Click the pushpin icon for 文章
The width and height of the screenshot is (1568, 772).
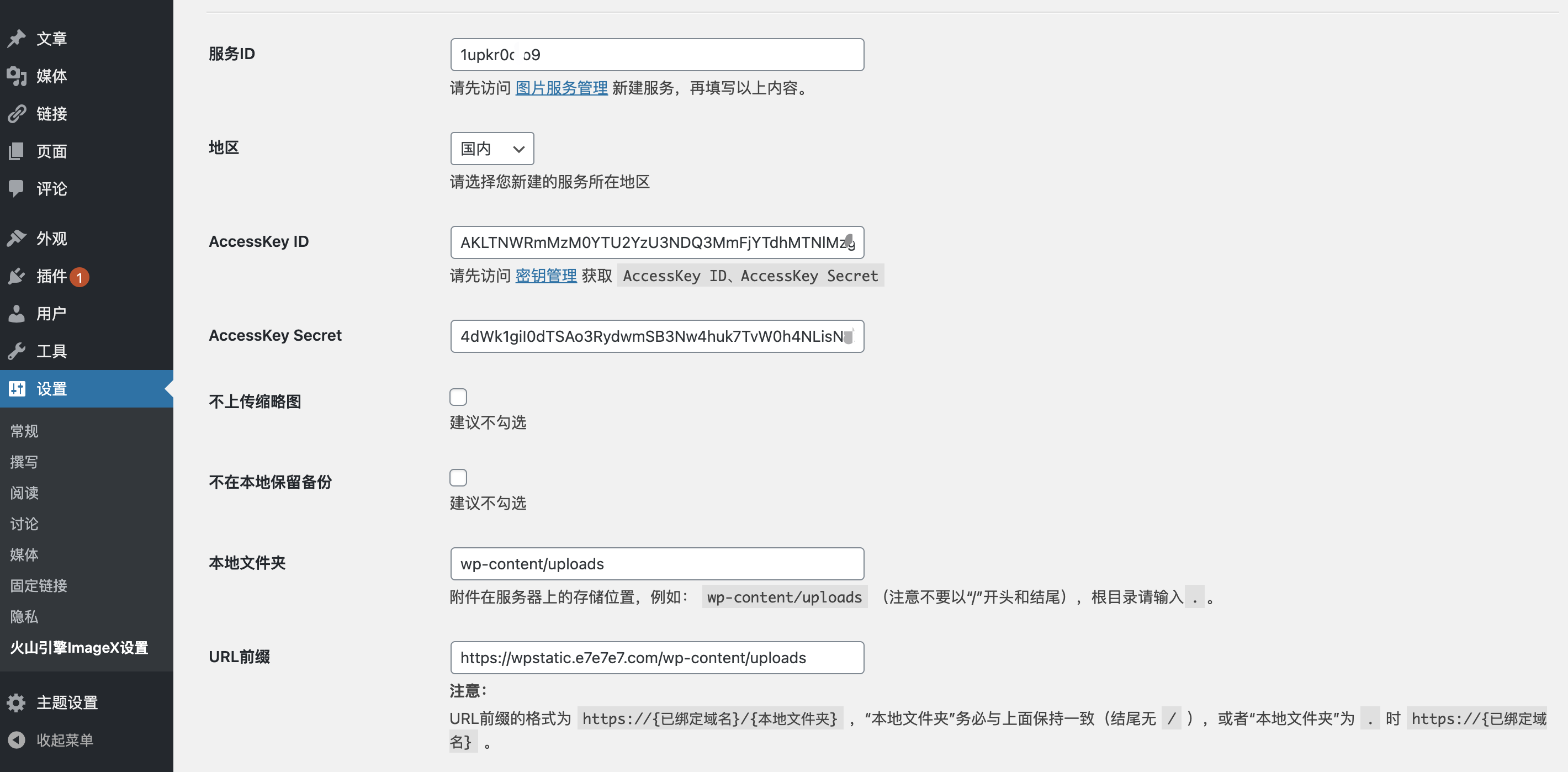(x=17, y=38)
